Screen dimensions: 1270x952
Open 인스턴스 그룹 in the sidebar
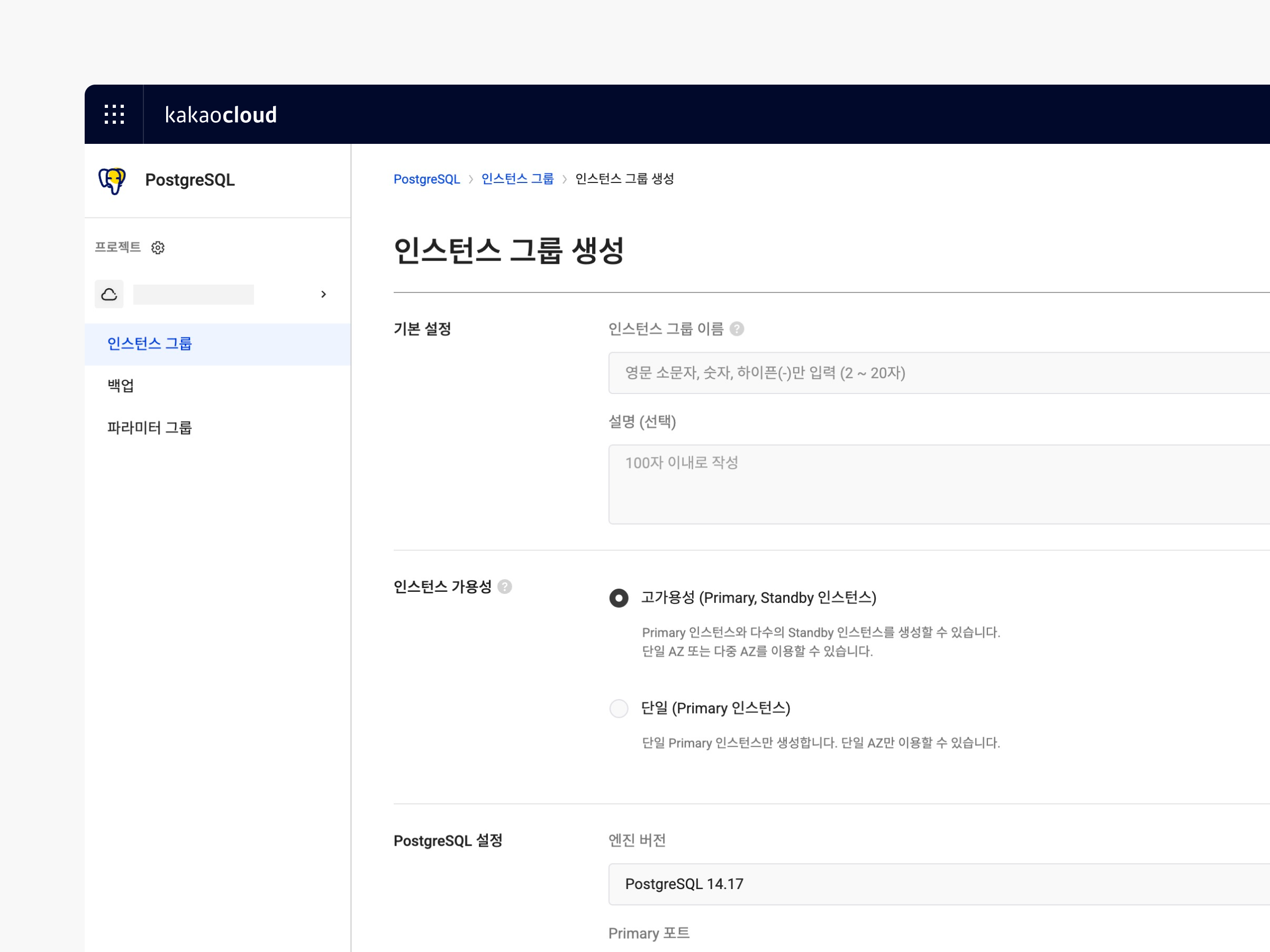point(217,344)
